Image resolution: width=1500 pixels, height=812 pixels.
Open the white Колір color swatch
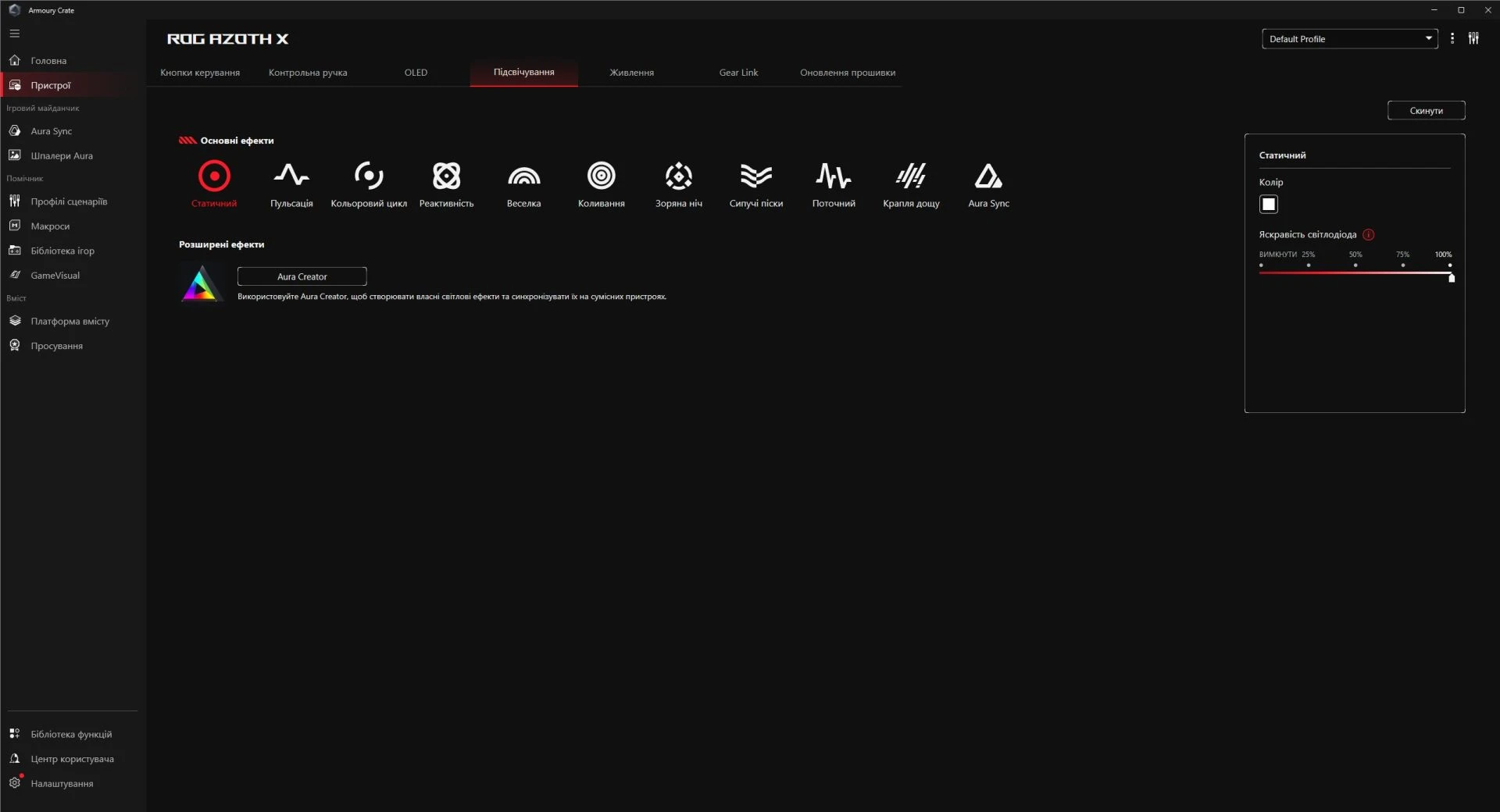tap(1268, 205)
